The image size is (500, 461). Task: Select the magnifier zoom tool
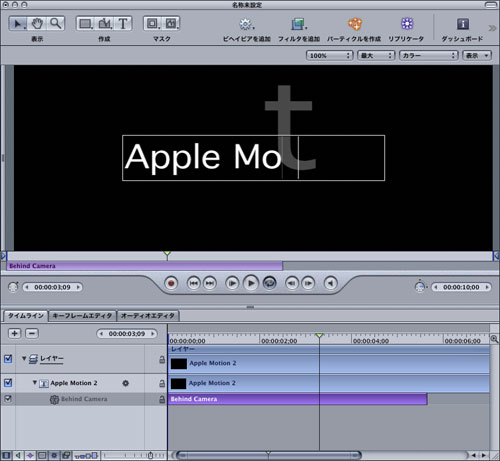click(x=55, y=23)
